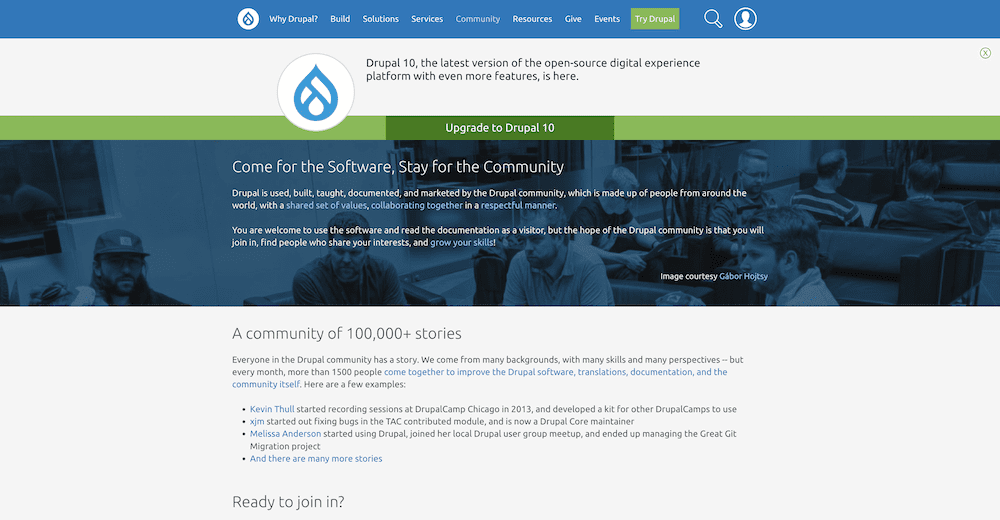The width and height of the screenshot is (1000, 520).
Task: Open the xjm profile link
Action: click(x=257, y=422)
